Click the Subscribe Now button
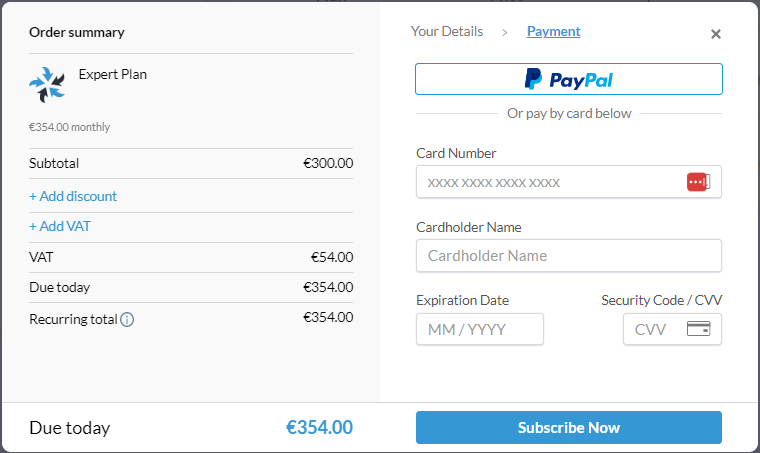760x453 pixels. (569, 427)
